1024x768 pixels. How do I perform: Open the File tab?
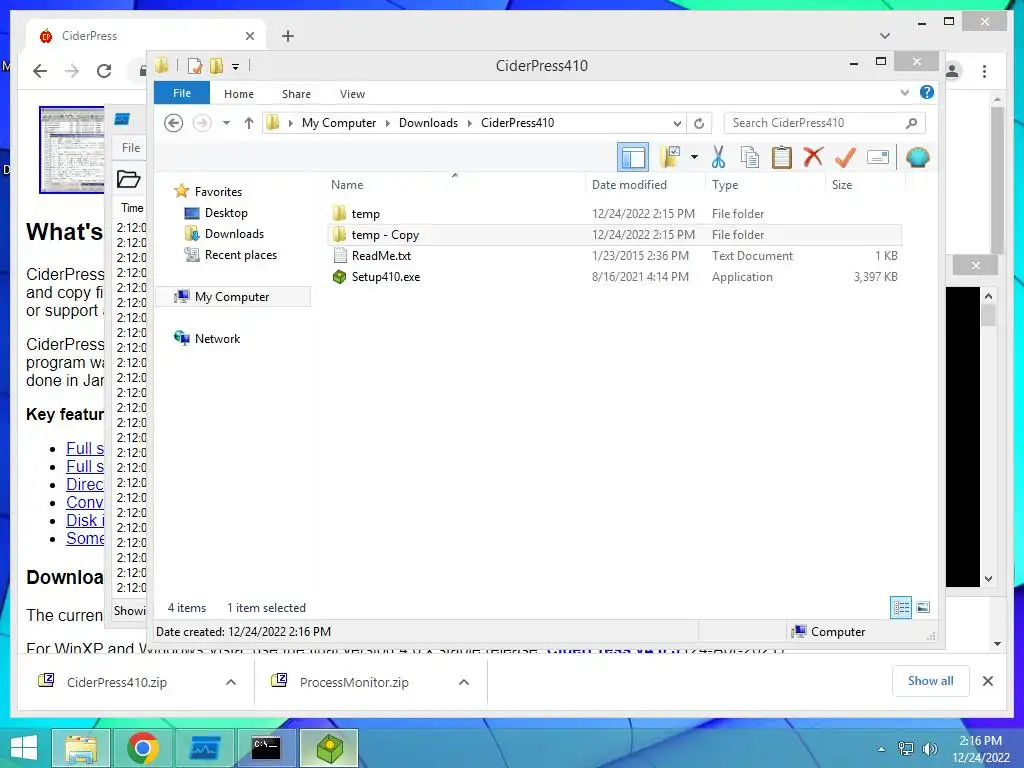click(182, 93)
